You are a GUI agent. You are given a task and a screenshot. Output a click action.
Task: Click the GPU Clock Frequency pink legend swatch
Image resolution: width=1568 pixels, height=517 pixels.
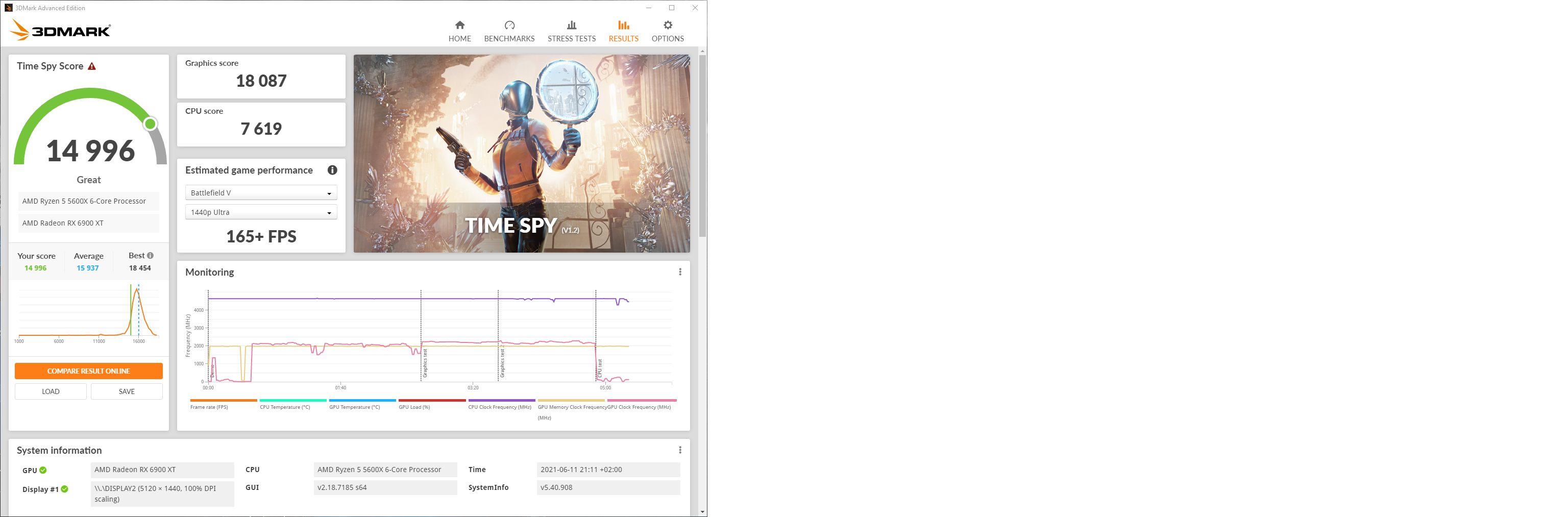point(642,401)
